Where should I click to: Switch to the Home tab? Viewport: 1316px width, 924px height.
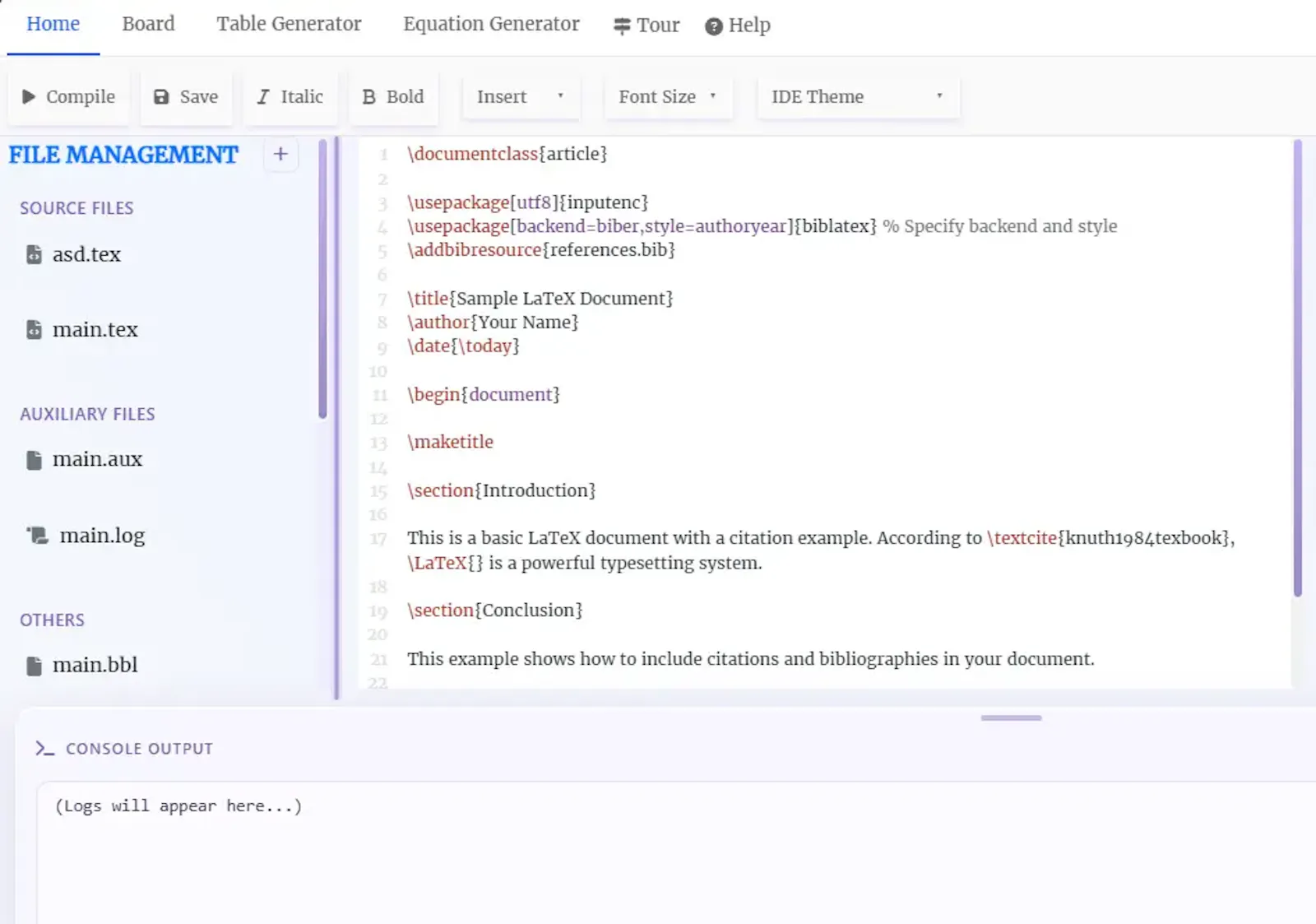tap(53, 25)
